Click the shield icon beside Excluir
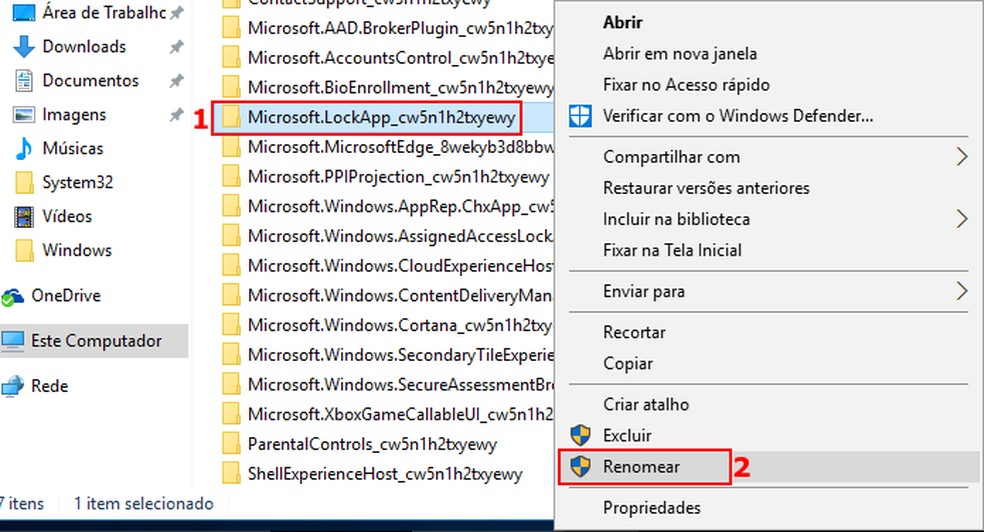The width and height of the screenshot is (984, 532). [580, 436]
